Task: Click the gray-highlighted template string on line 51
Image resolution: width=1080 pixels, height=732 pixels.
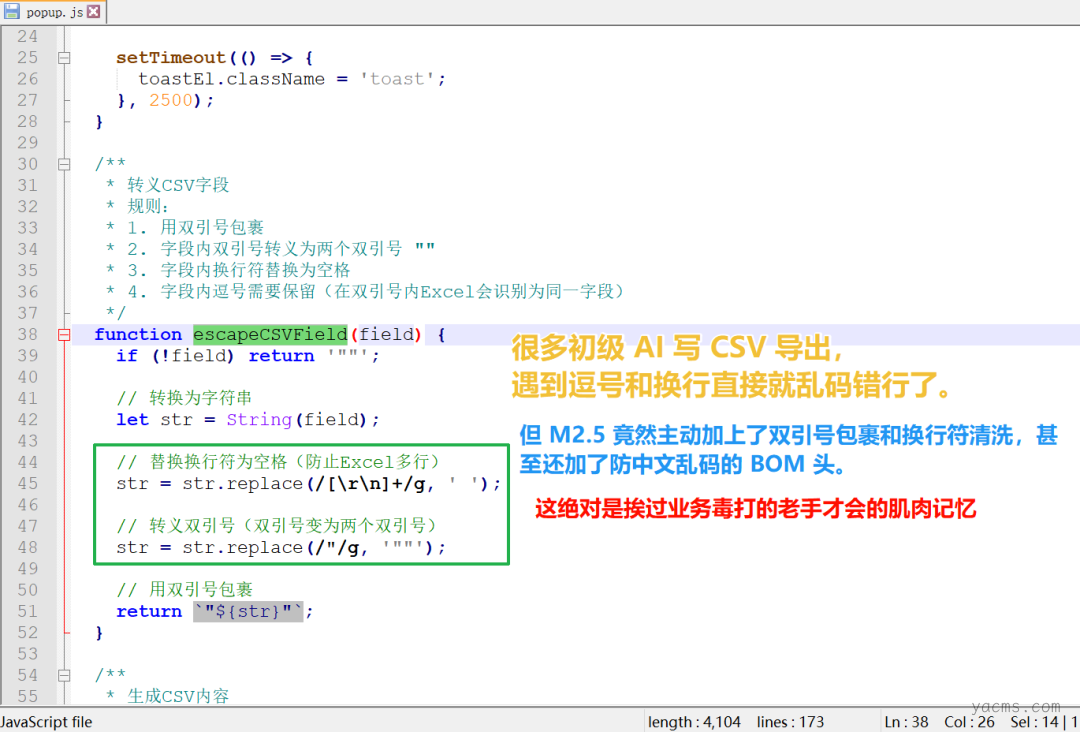Action: [x=248, y=611]
